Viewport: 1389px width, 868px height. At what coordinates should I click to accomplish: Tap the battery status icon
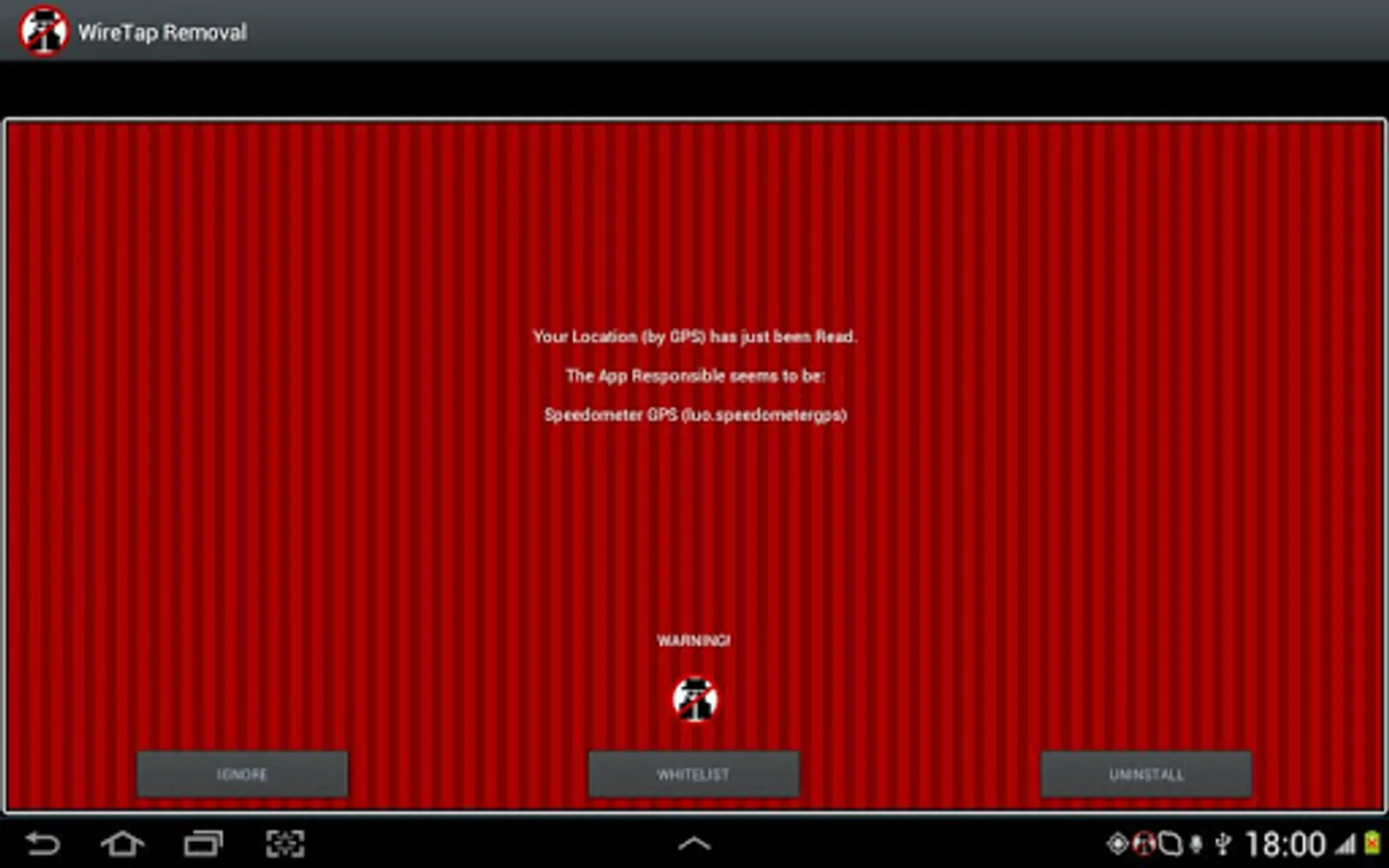coord(1371,845)
